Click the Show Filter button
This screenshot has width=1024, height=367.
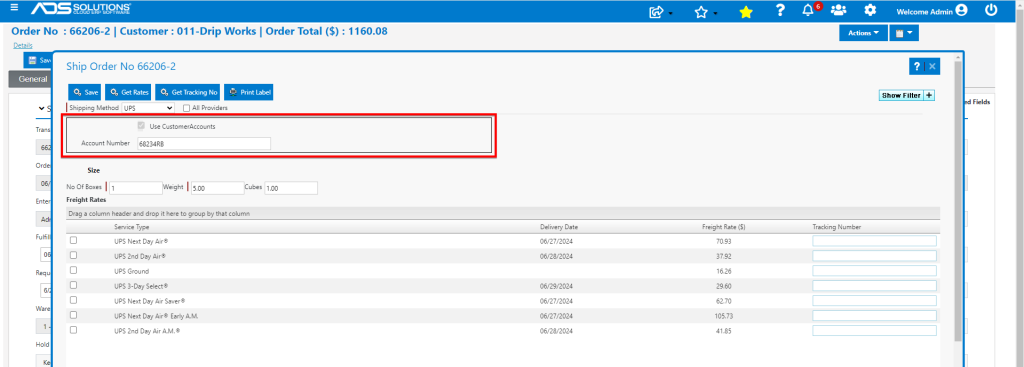(901, 95)
